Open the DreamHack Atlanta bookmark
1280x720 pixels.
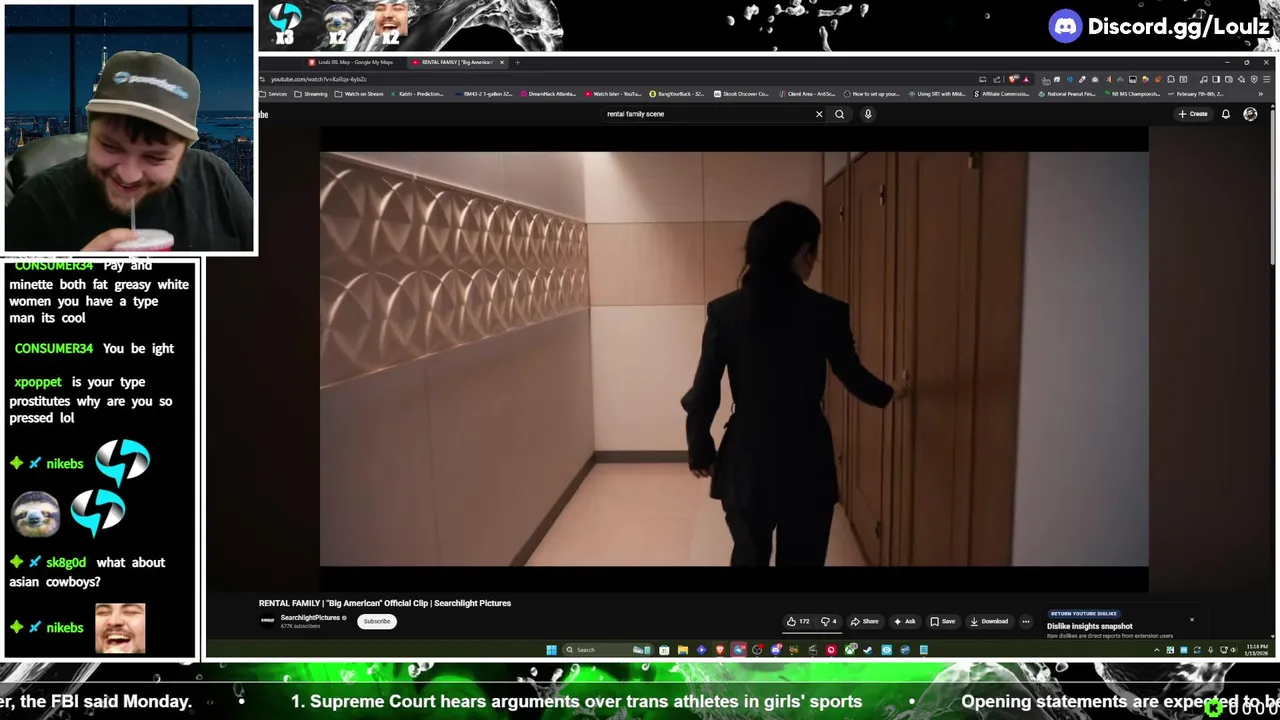pos(549,94)
